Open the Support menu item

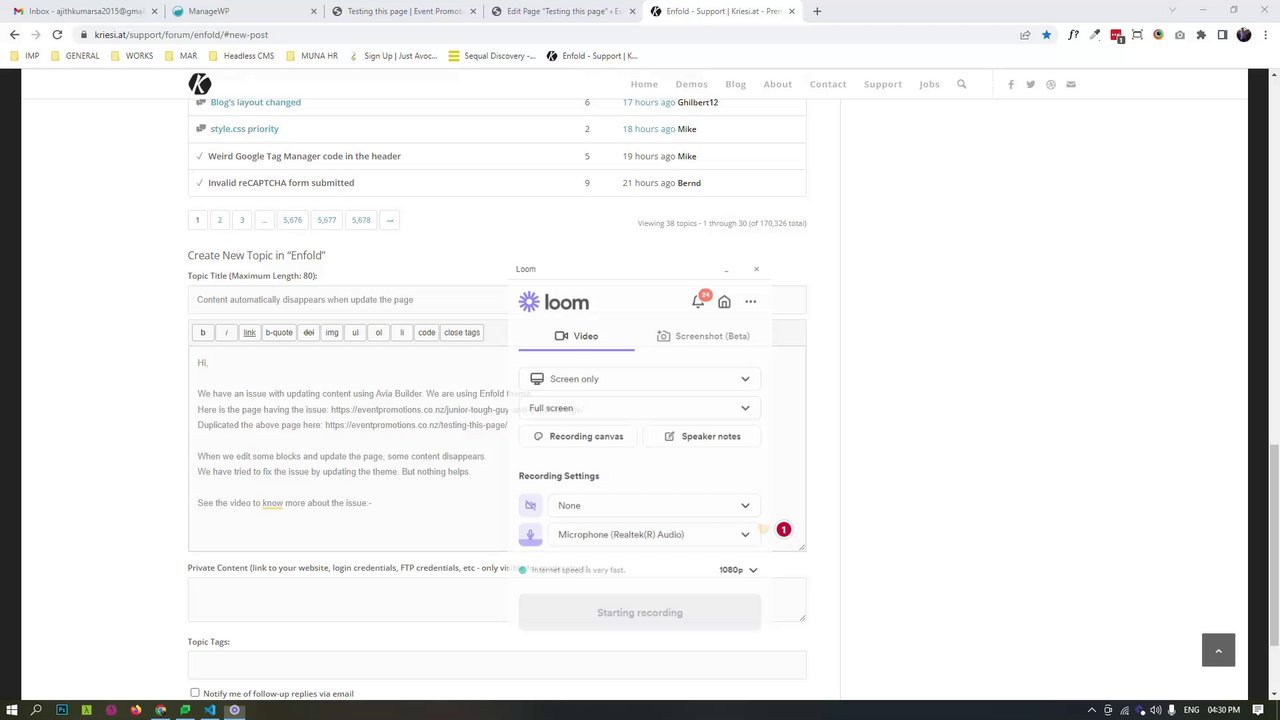pyautogui.click(x=883, y=84)
